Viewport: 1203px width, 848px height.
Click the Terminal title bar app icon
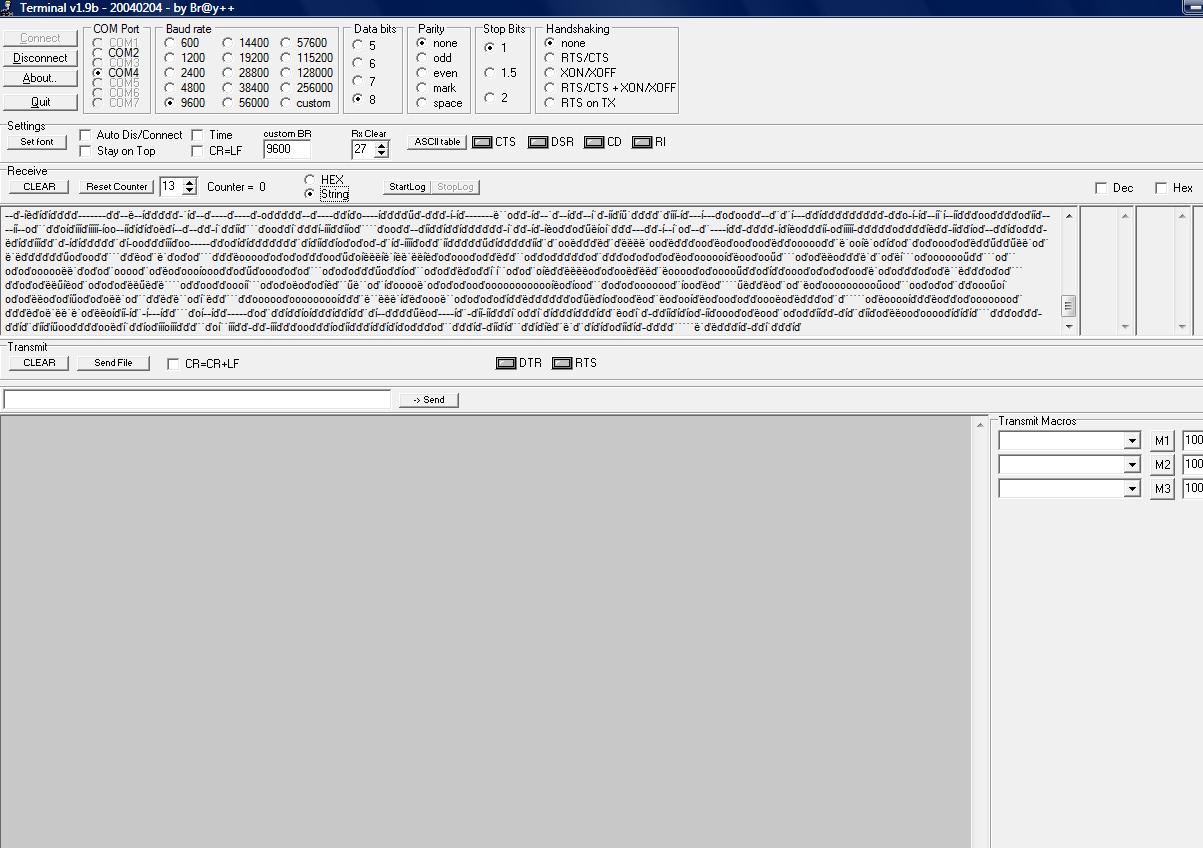[x=8, y=8]
